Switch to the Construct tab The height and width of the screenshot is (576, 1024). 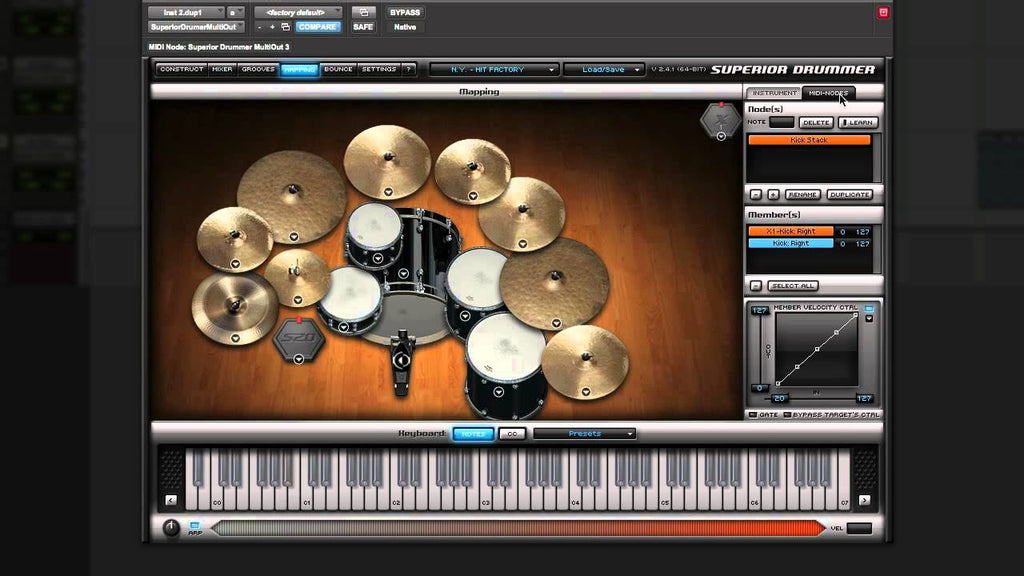pos(182,69)
